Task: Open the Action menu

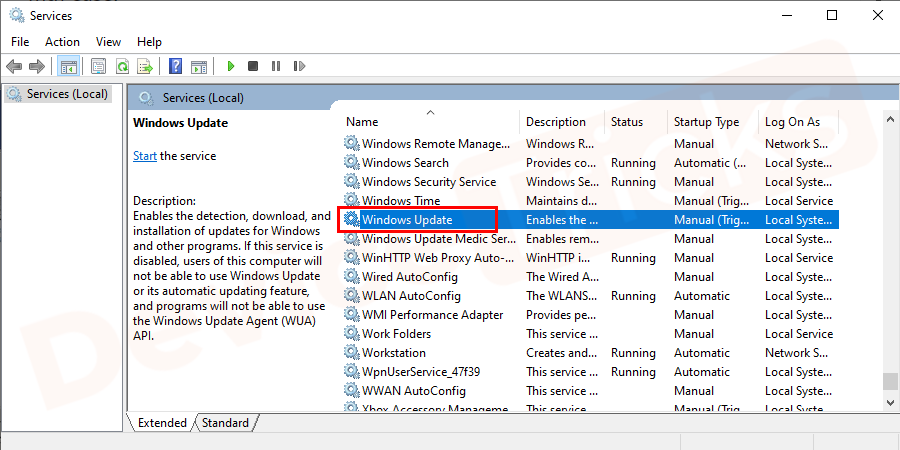Action: coord(63,42)
